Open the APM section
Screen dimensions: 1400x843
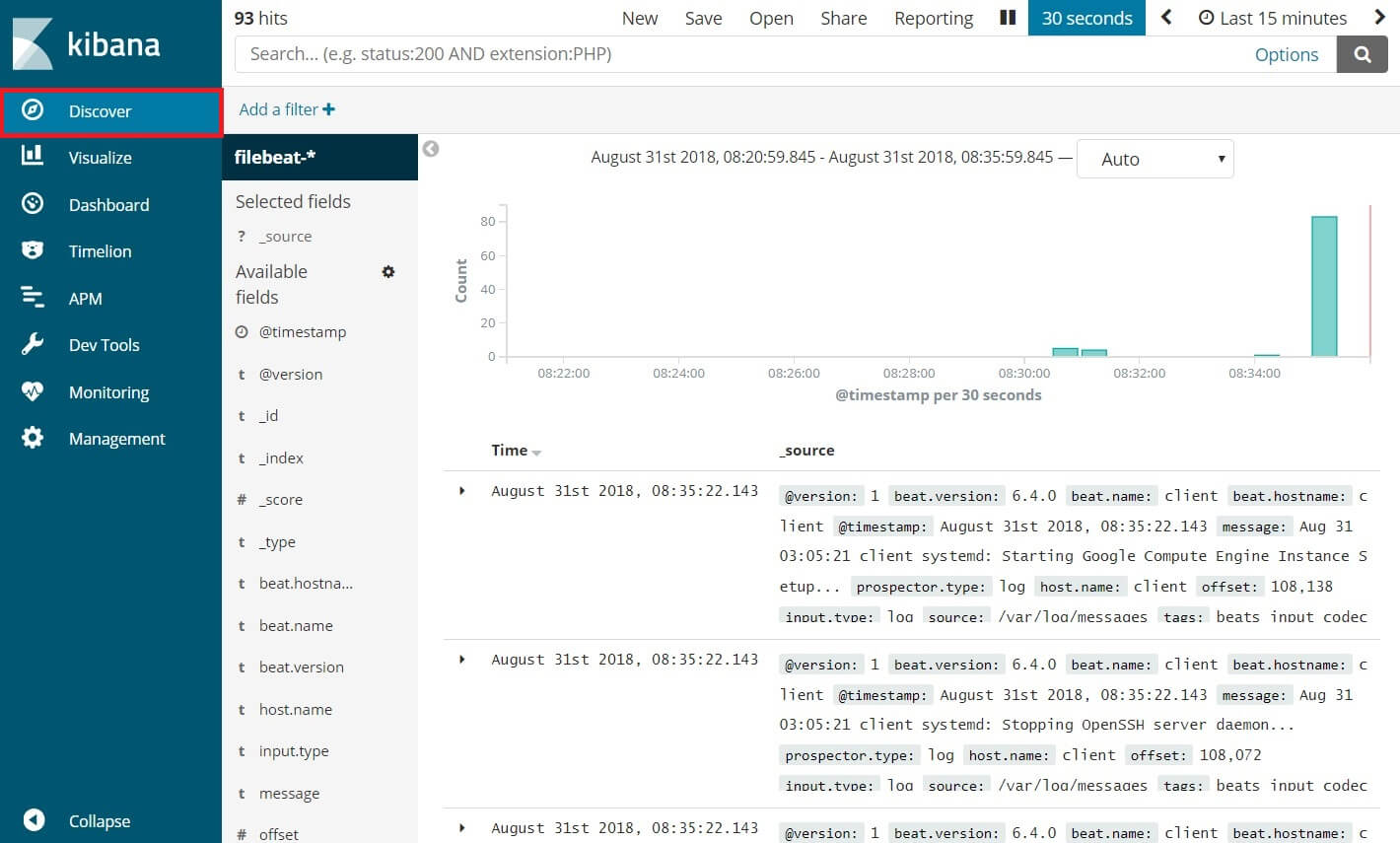pos(86,298)
